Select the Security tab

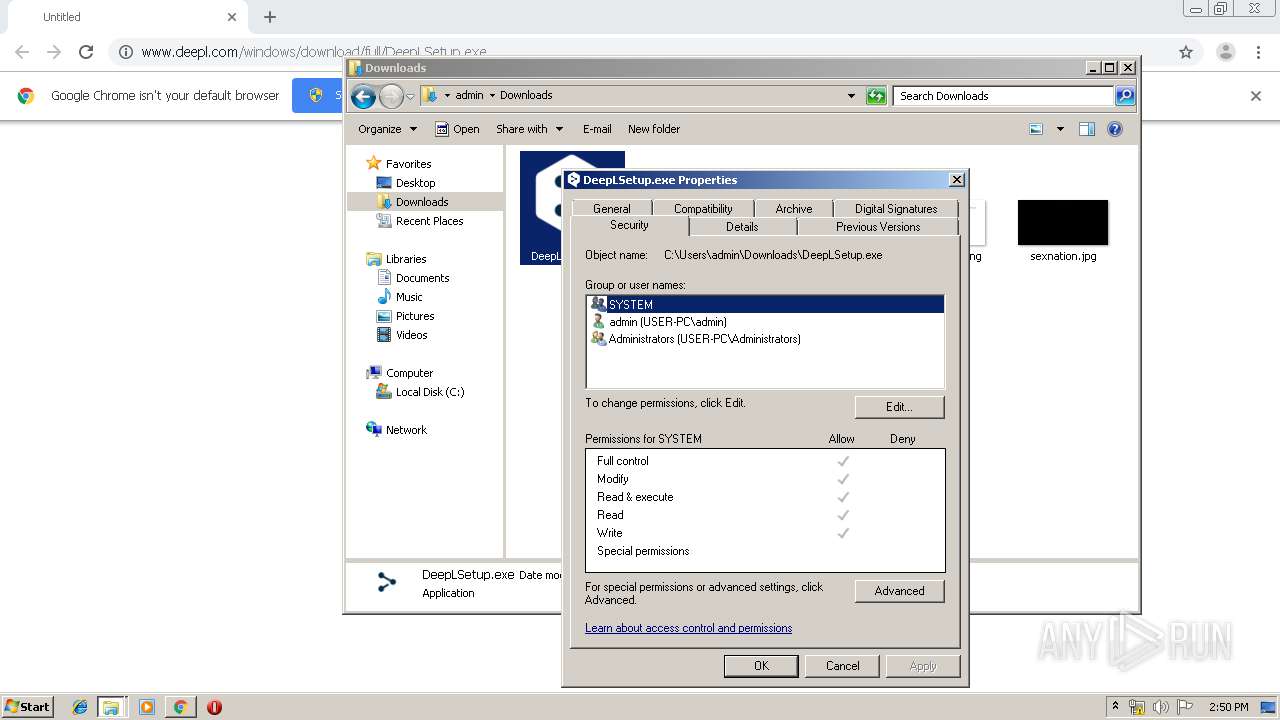point(629,225)
